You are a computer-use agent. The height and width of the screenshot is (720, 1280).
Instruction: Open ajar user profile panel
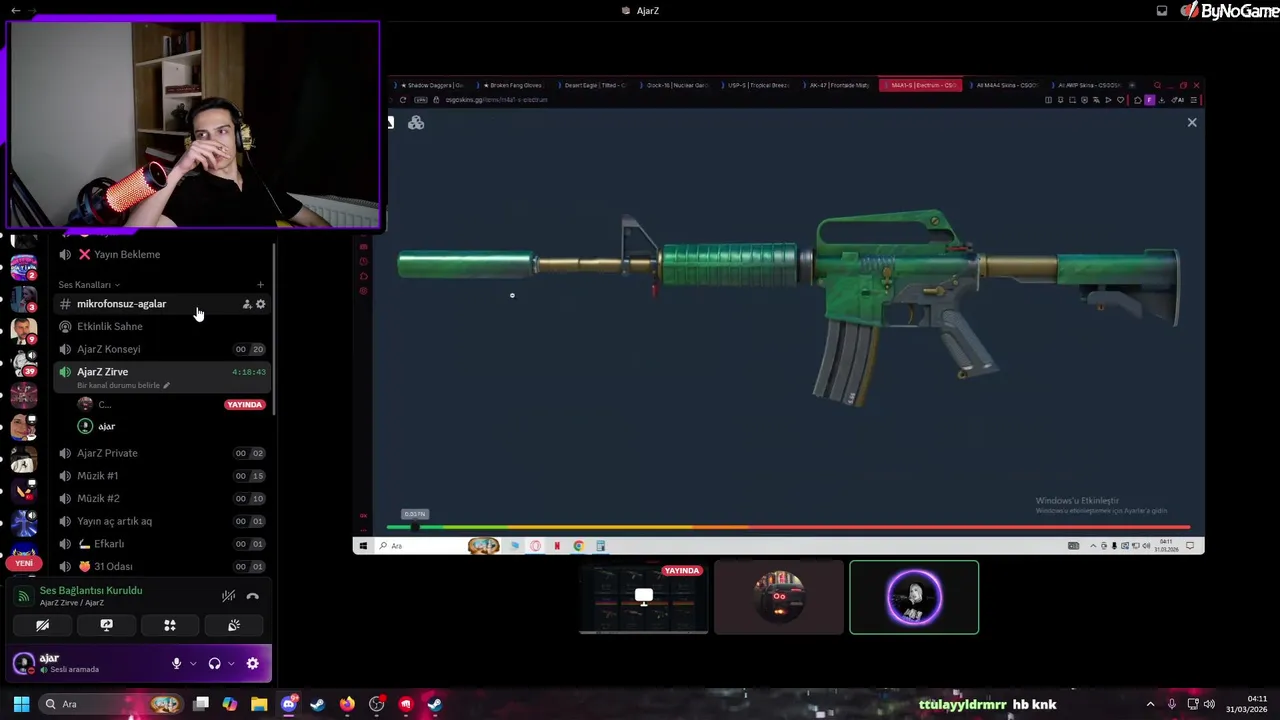[x=68, y=663]
